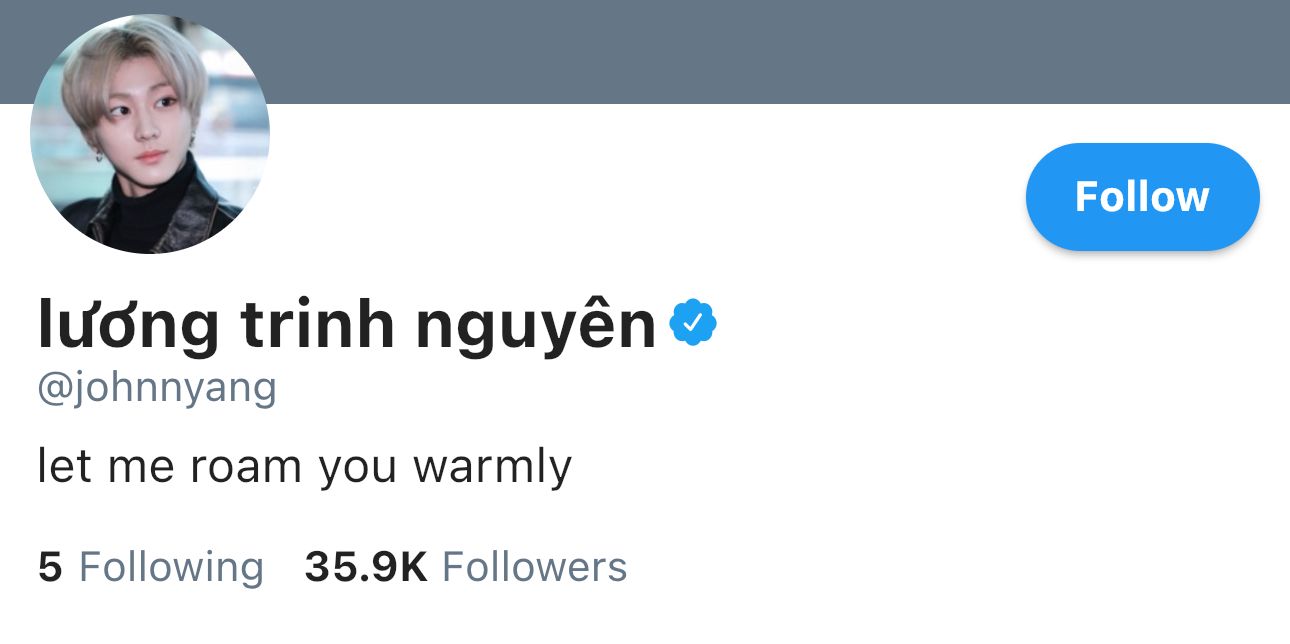Click the word nguyên in the name
Viewport: 1290px width, 644px height.
536,326
